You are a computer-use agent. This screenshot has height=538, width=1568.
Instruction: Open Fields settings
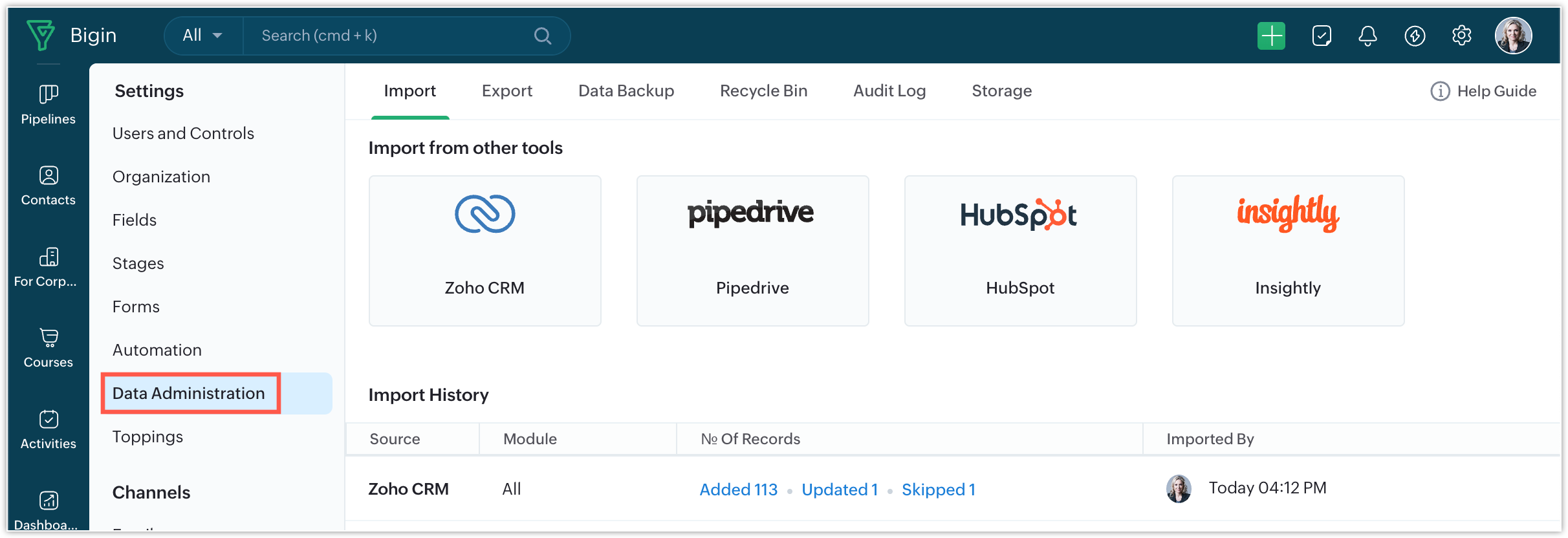coord(135,220)
